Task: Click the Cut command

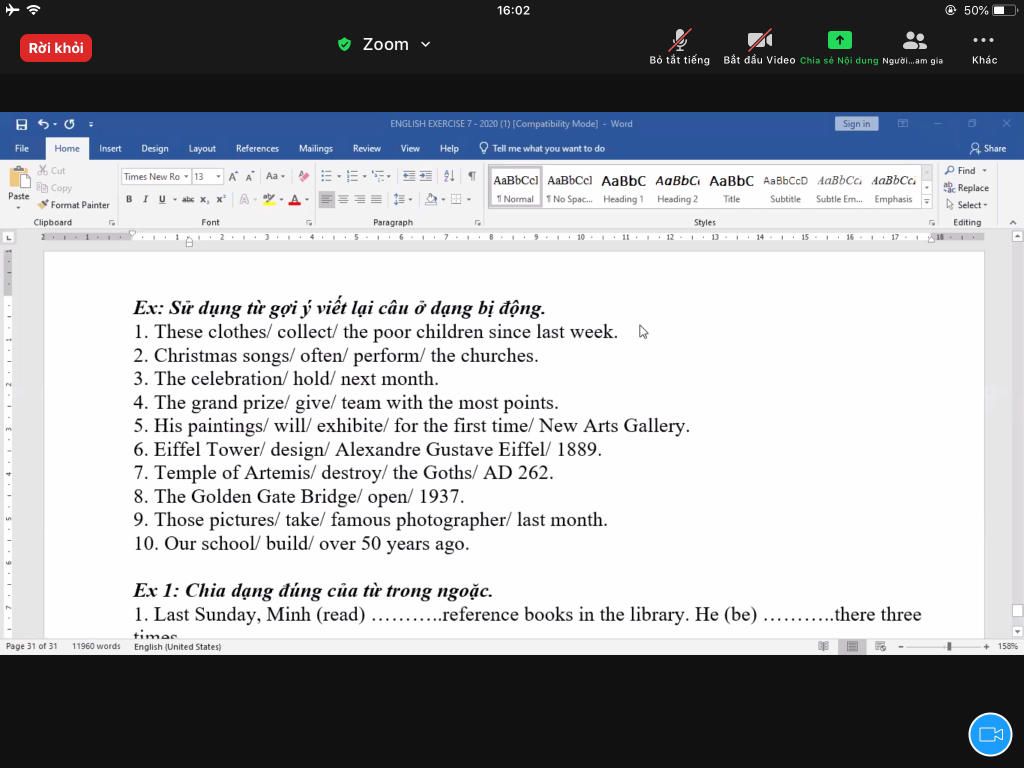Action: click(x=52, y=170)
